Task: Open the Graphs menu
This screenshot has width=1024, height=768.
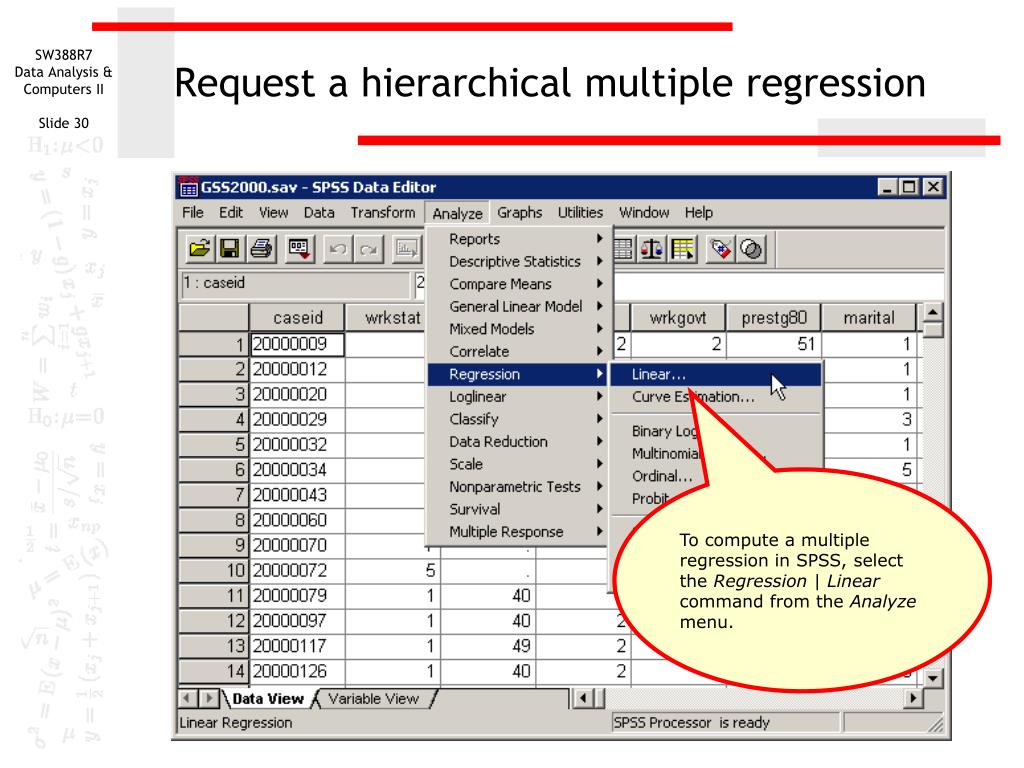Action: coord(519,213)
